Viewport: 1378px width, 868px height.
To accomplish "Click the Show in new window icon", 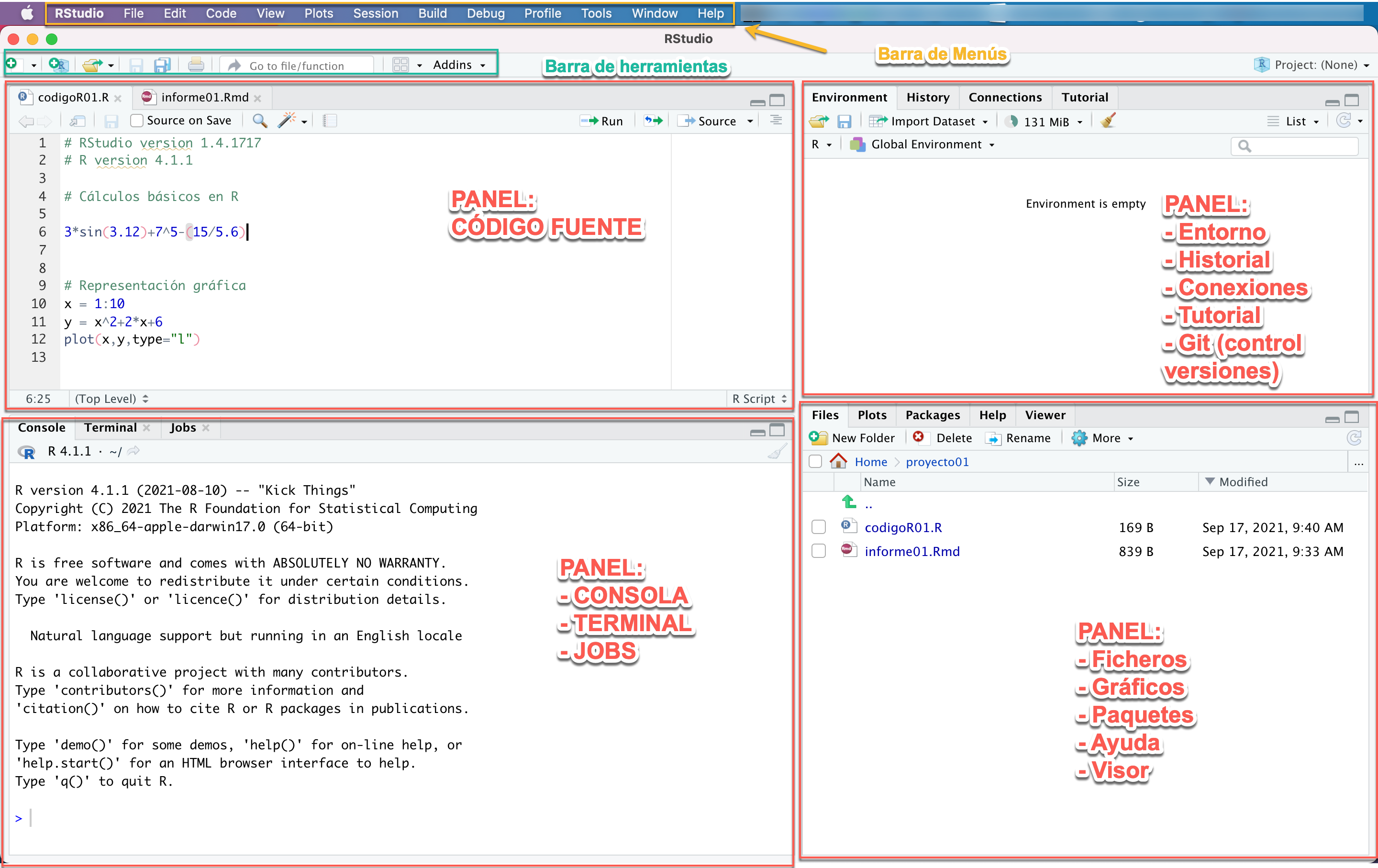I will pyautogui.click(x=77, y=121).
